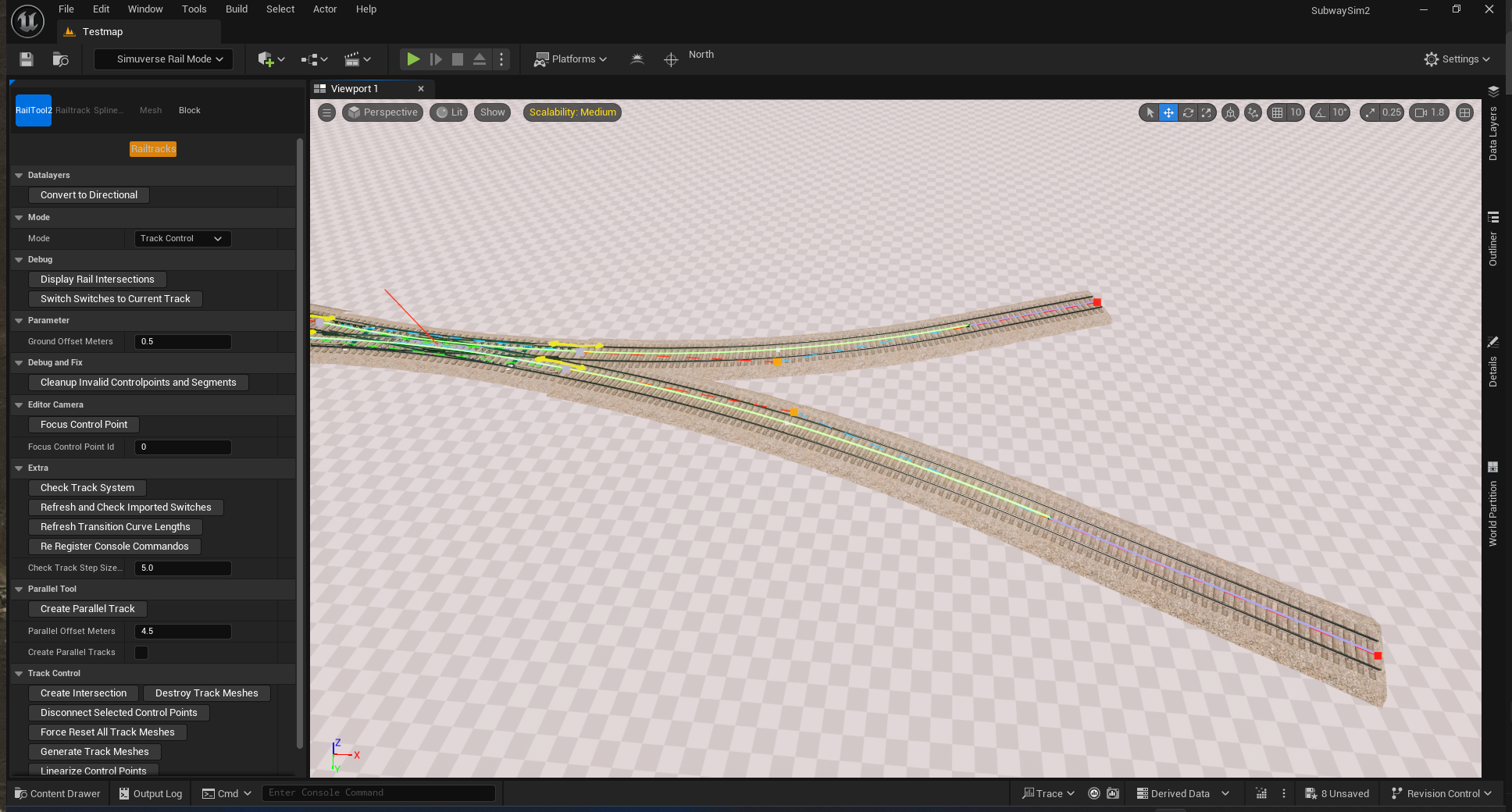Activate the select objects cursor tool
The width and height of the screenshot is (1512, 812).
coord(1150,112)
